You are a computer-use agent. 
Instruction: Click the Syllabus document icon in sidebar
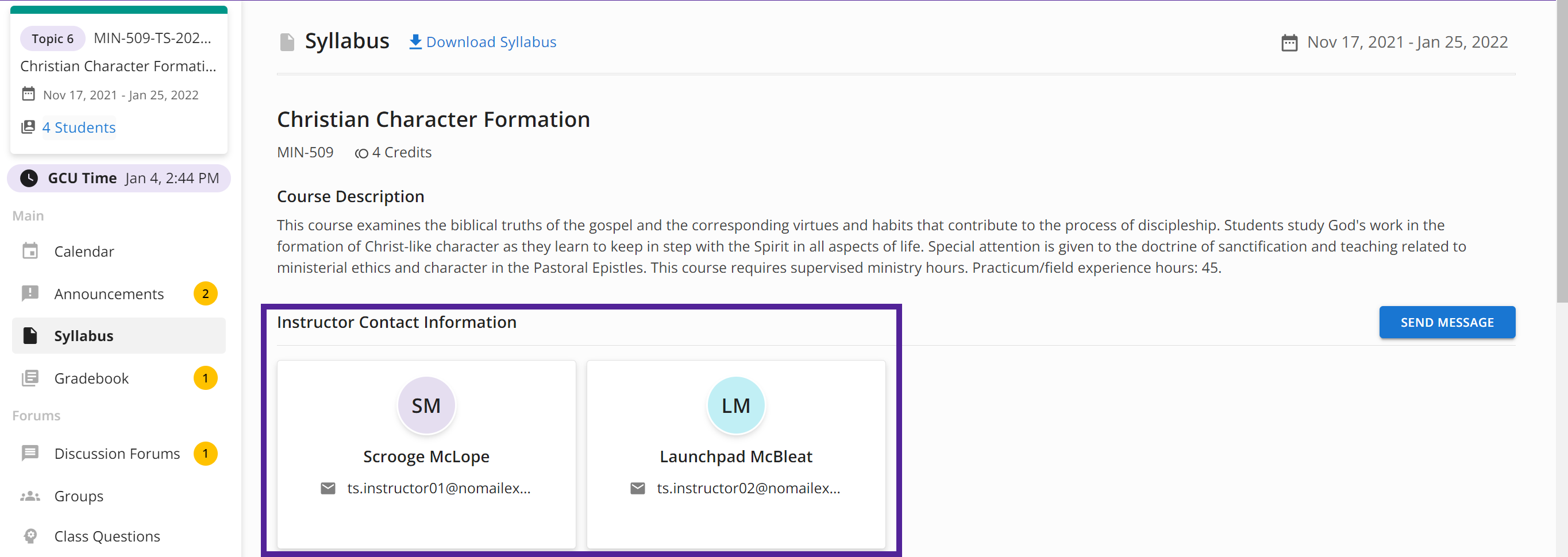(30, 336)
